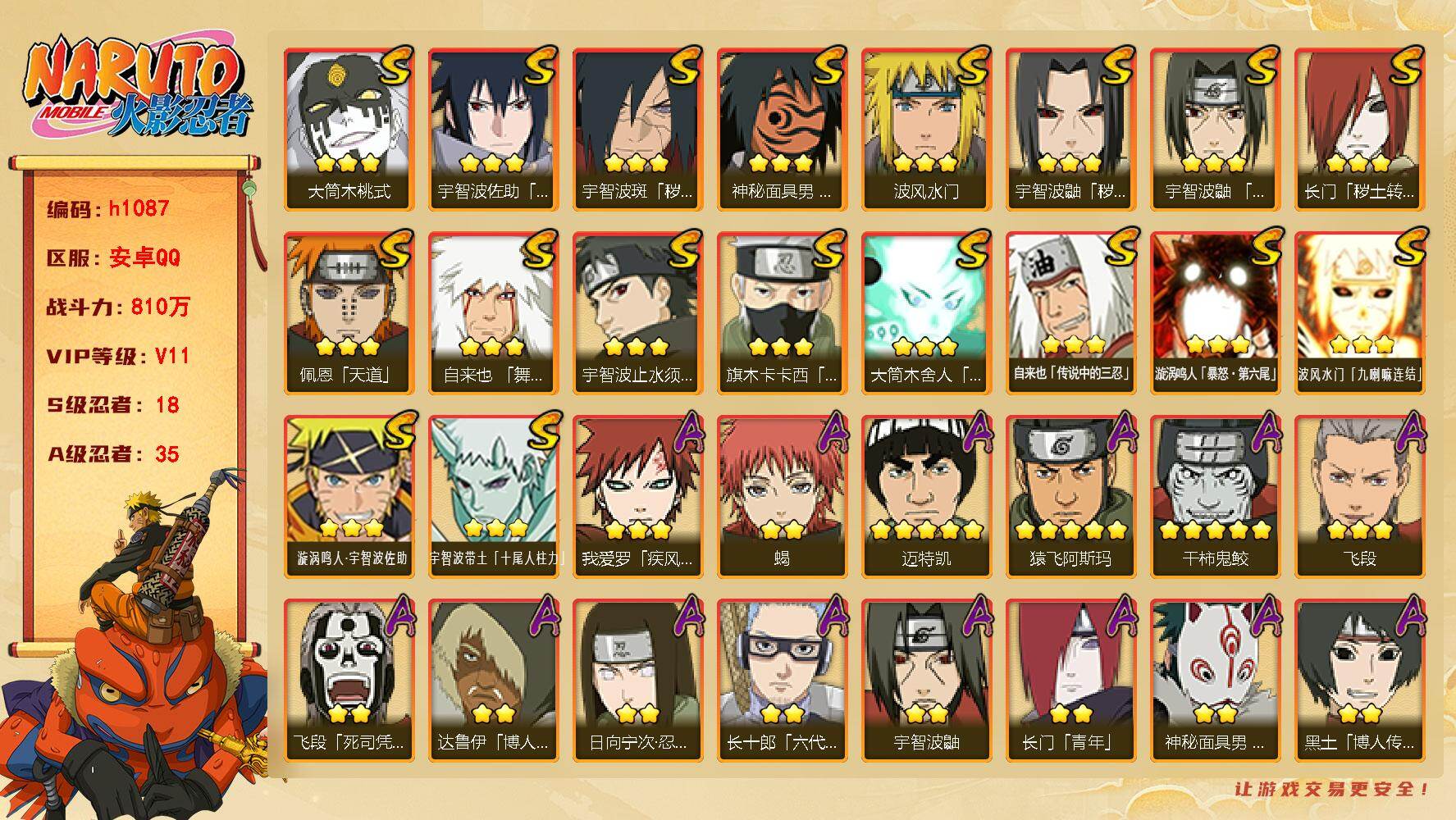Select the VIP等级 V11 entry
Viewport: 1456px width, 820px height.
click(118, 356)
